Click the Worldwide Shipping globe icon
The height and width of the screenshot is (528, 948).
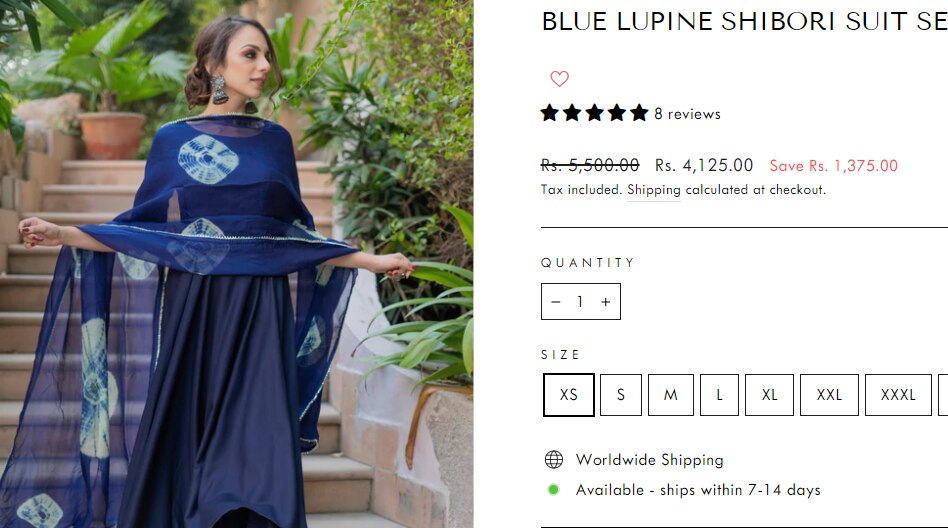point(554,460)
